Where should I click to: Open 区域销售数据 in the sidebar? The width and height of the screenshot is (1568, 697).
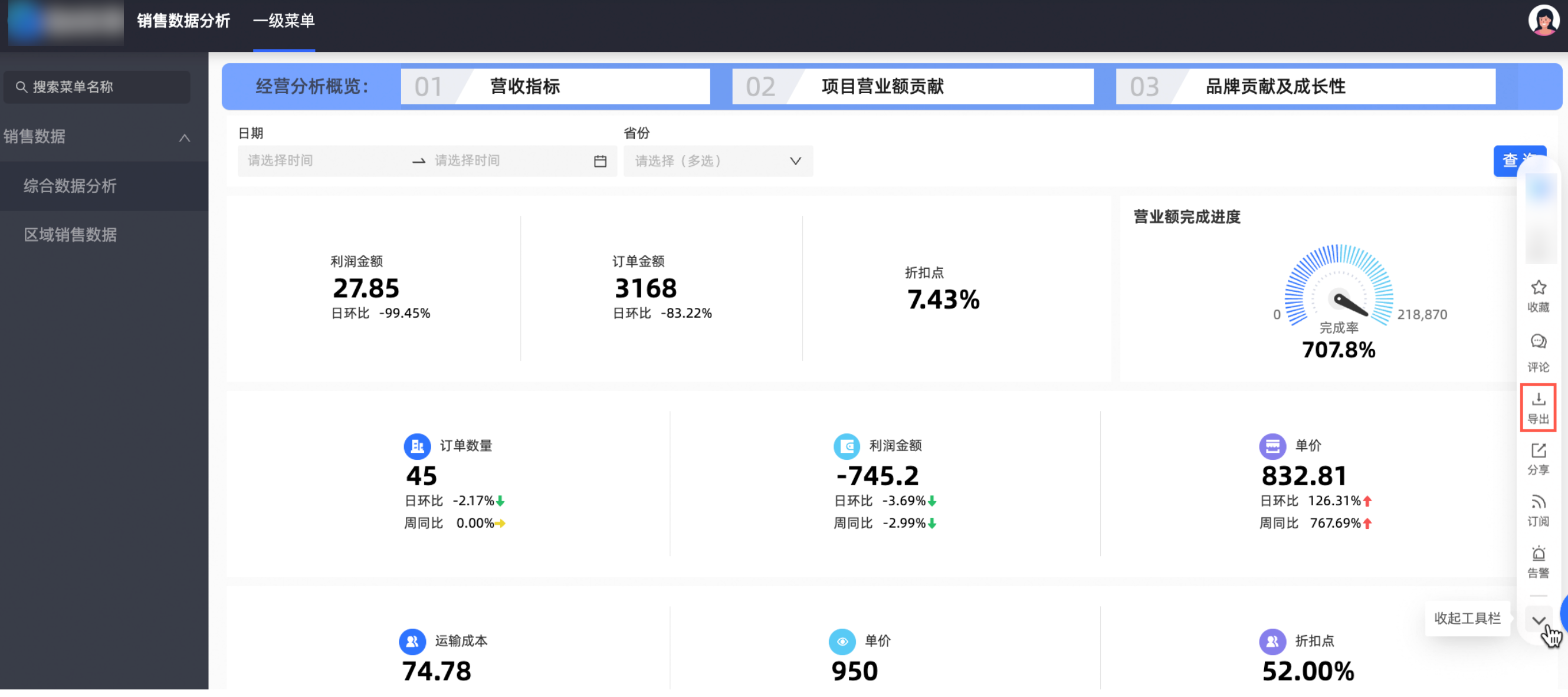coord(70,235)
